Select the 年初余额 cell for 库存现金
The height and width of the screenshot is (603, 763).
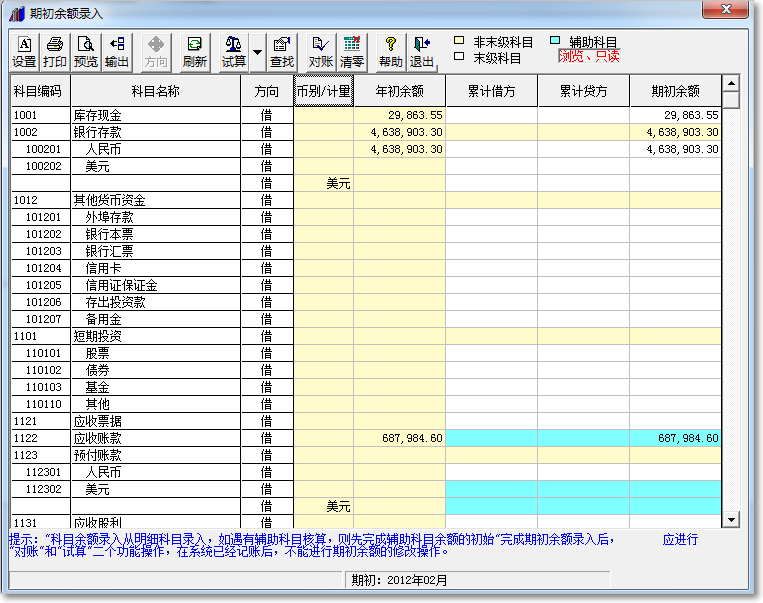(399, 116)
